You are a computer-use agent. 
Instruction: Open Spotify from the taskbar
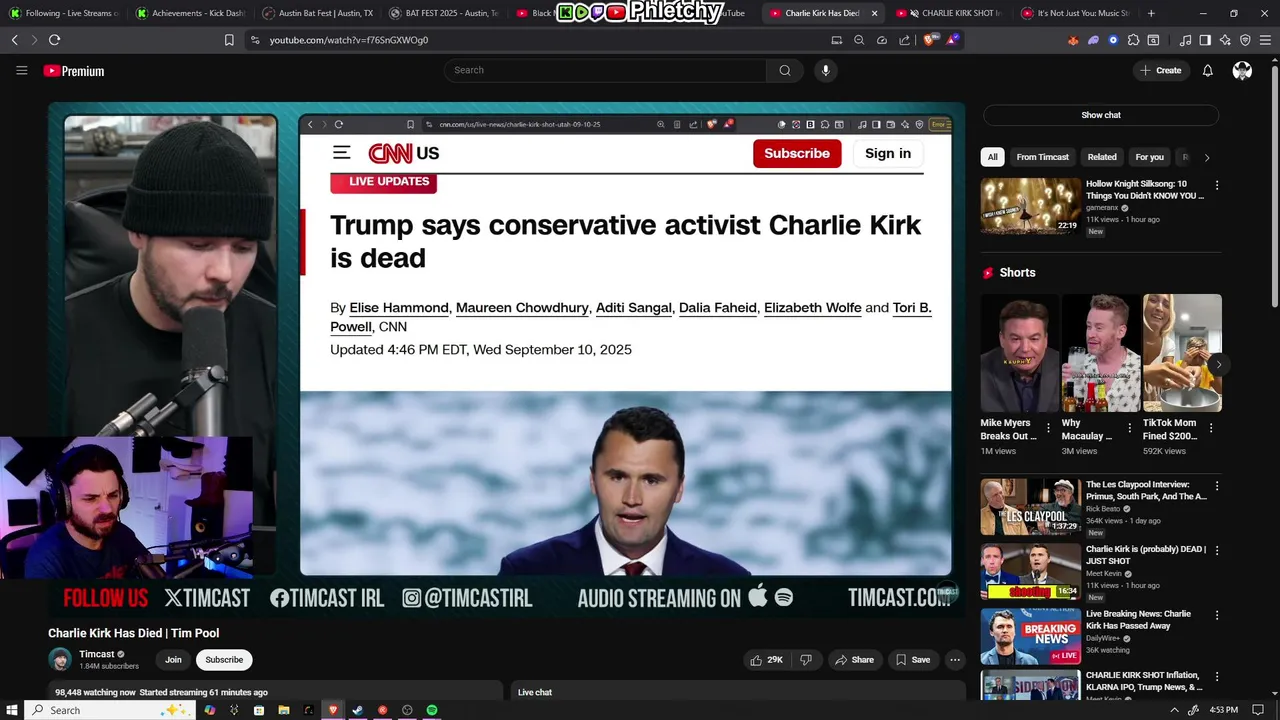click(x=432, y=710)
